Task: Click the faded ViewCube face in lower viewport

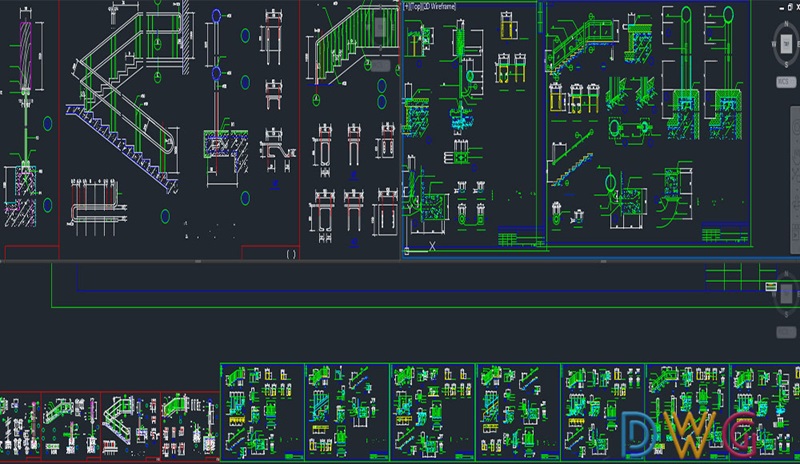Action: pyautogui.click(x=786, y=295)
